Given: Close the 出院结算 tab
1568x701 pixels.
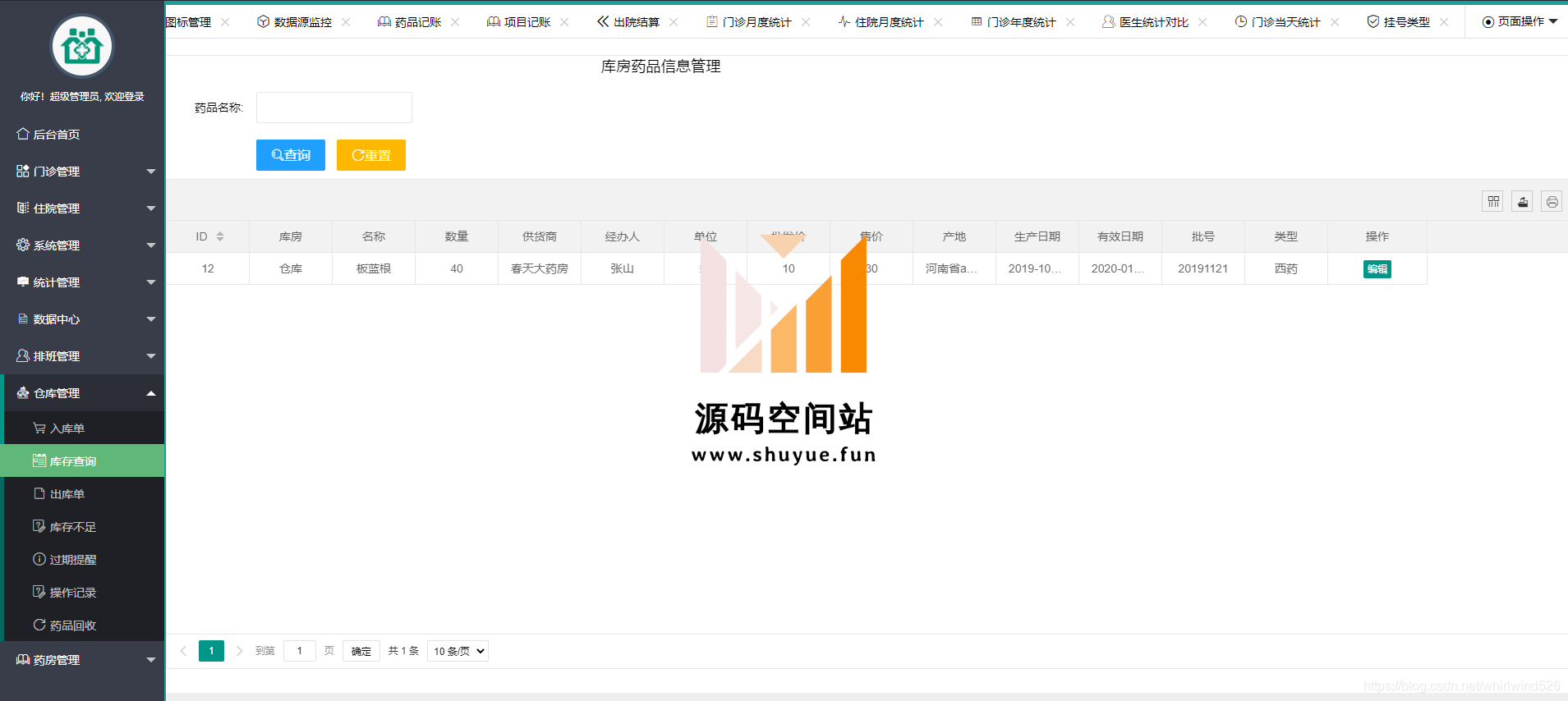Looking at the screenshot, I should 674,22.
